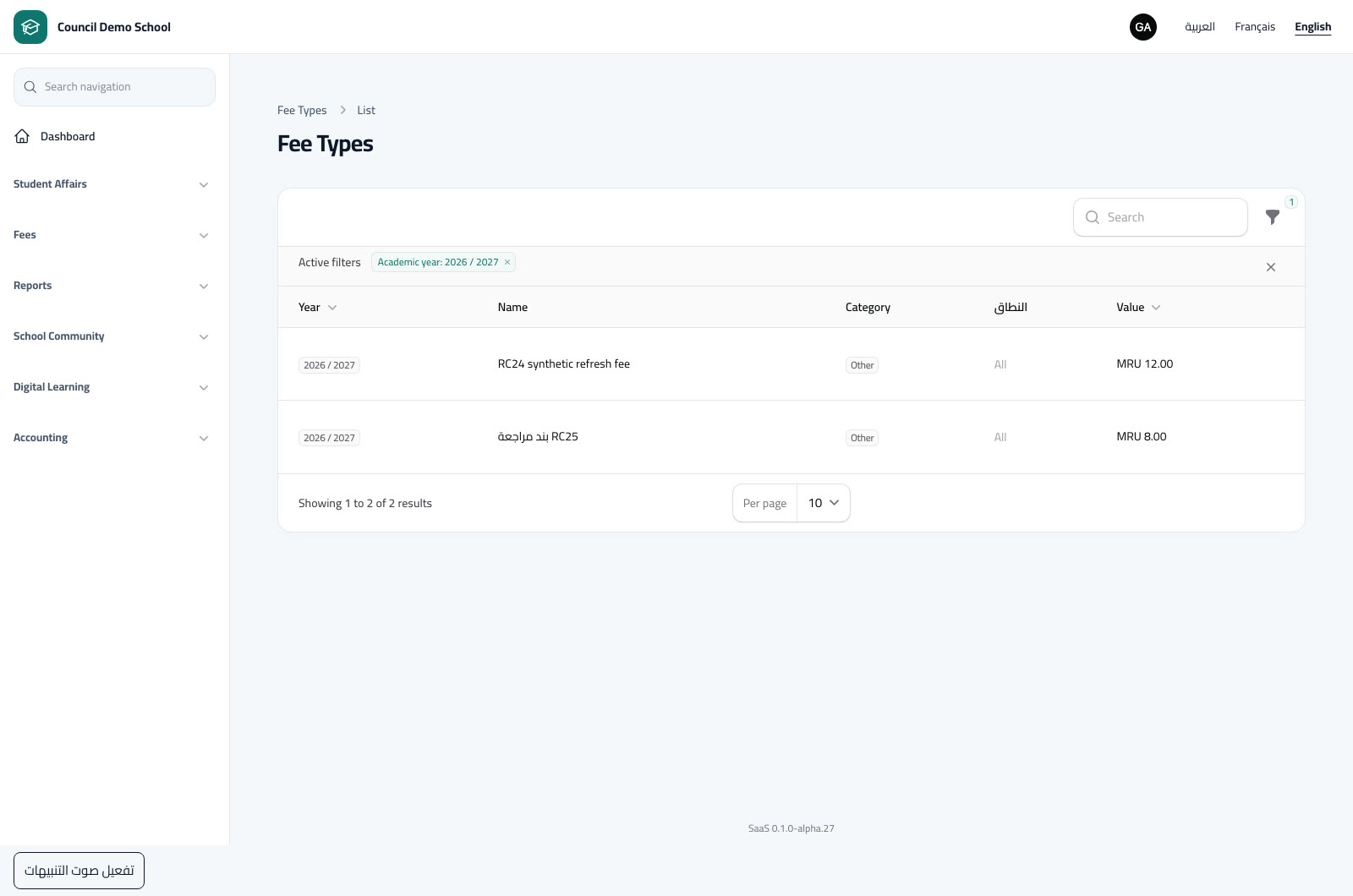The height and width of the screenshot is (896, 1353).
Task: Open the بند مراجعة RC25 row
Action: point(792,437)
